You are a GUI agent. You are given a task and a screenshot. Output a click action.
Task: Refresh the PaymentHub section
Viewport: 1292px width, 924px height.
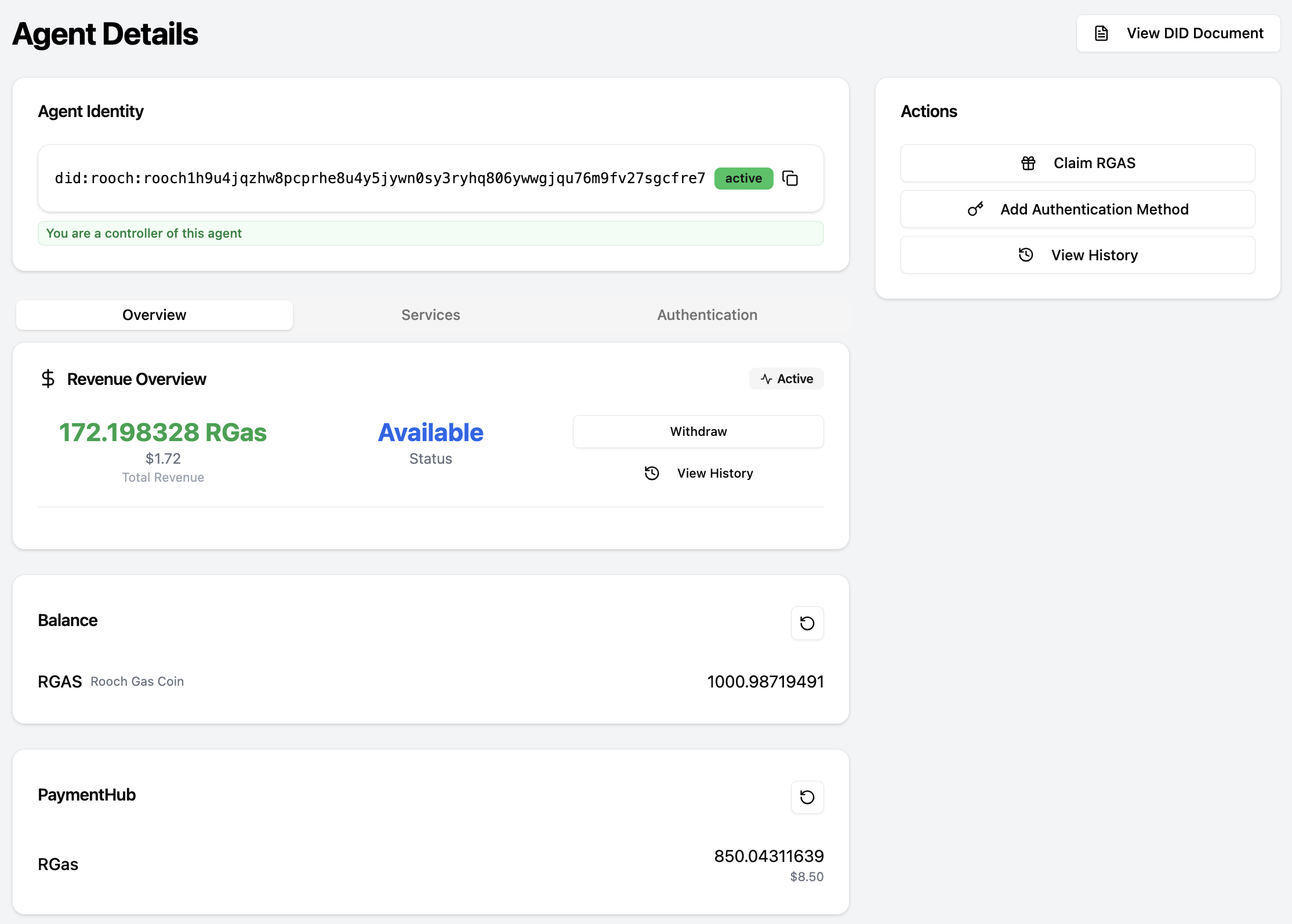pyautogui.click(x=807, y=797)
